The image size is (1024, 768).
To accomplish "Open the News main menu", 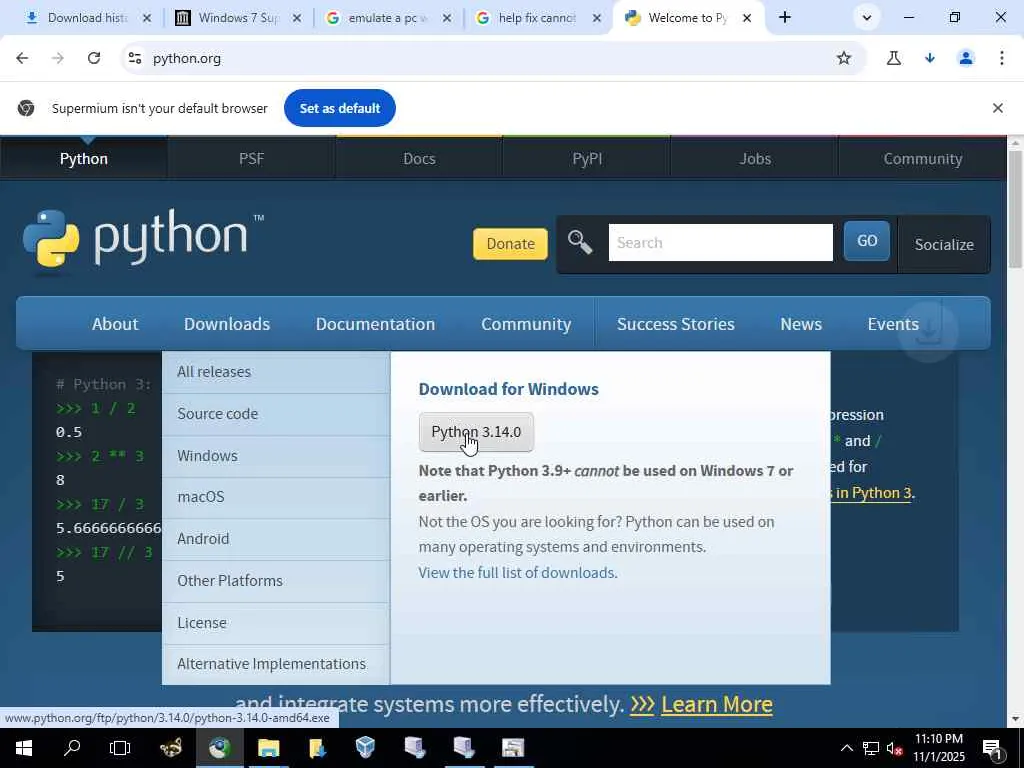I will click(x=801, y=324).
